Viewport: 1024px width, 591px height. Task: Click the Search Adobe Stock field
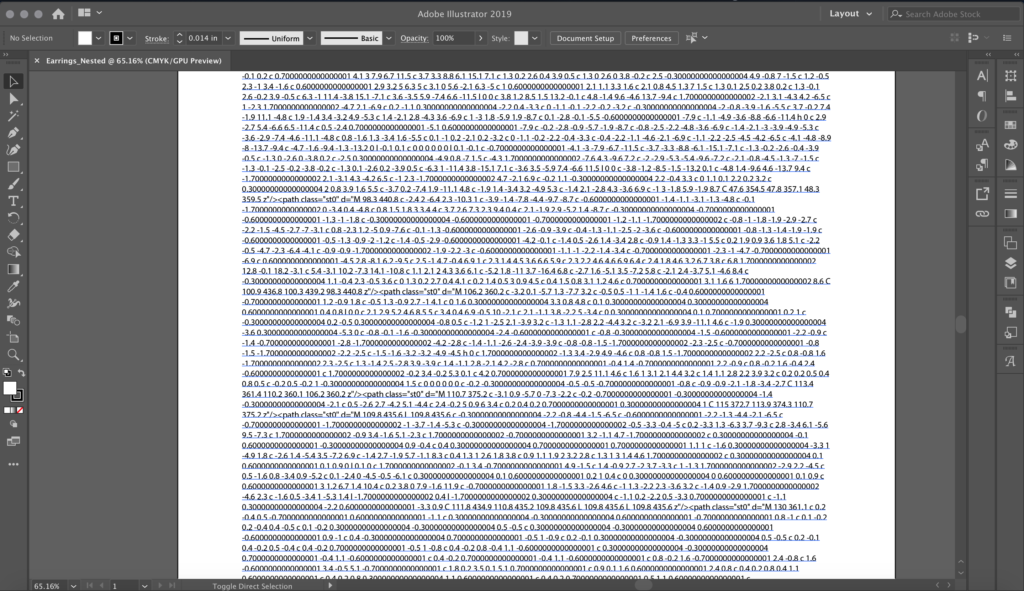click(x=953, y=14)
